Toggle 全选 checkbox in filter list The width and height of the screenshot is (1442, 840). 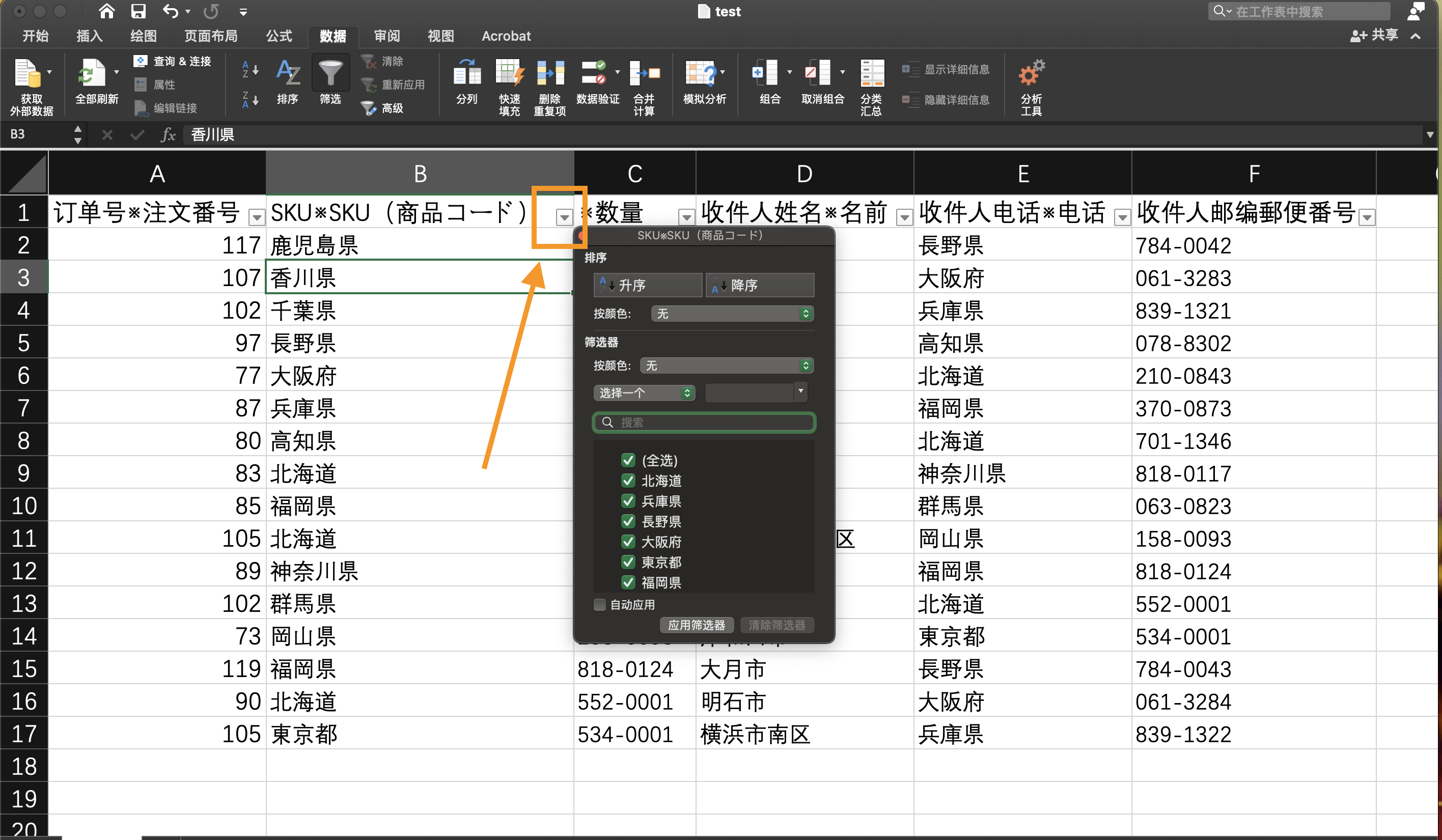click(628, 460)
